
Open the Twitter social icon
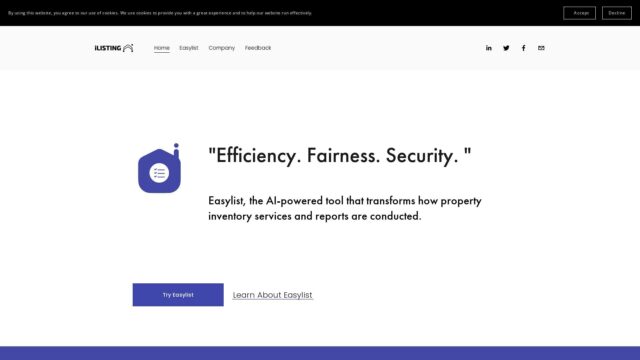coord(506,48)
